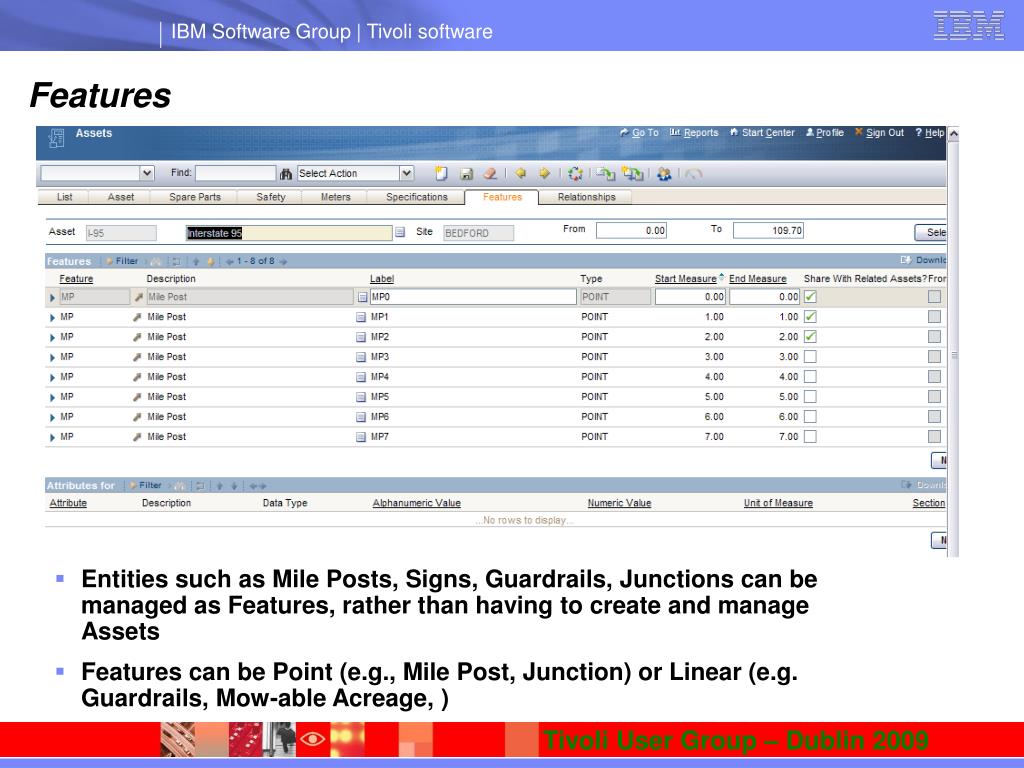Image resolution: width=1024 pixels, height=768 pixels.
Task: Go to the next record arrow
Action: coord(544,174)
